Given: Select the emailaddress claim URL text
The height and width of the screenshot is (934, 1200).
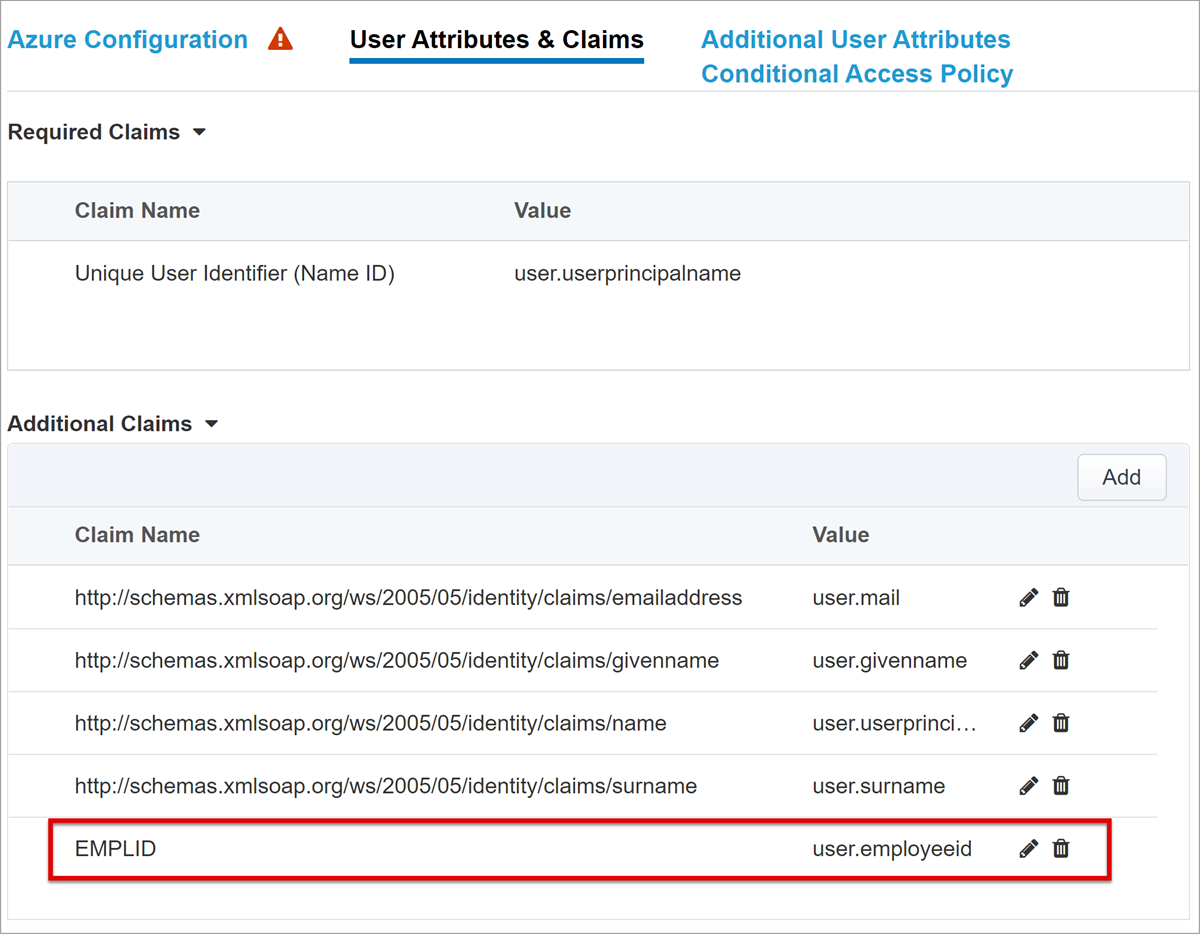Looking at the screenshot, I should (408, 598).
